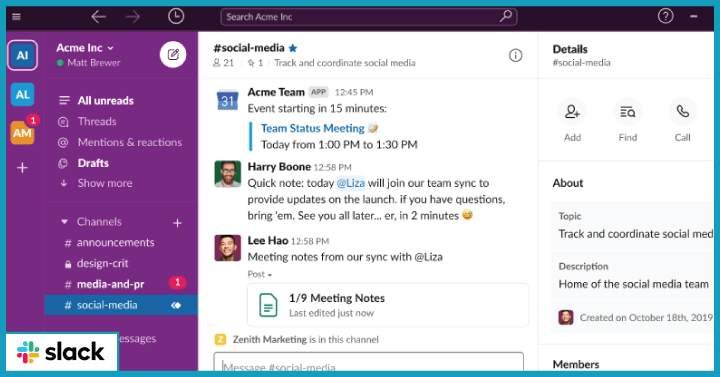The width and height of the screenshot is (720, 377).
Task: Open the Team Status Meeting link
Action: [313, 128]
